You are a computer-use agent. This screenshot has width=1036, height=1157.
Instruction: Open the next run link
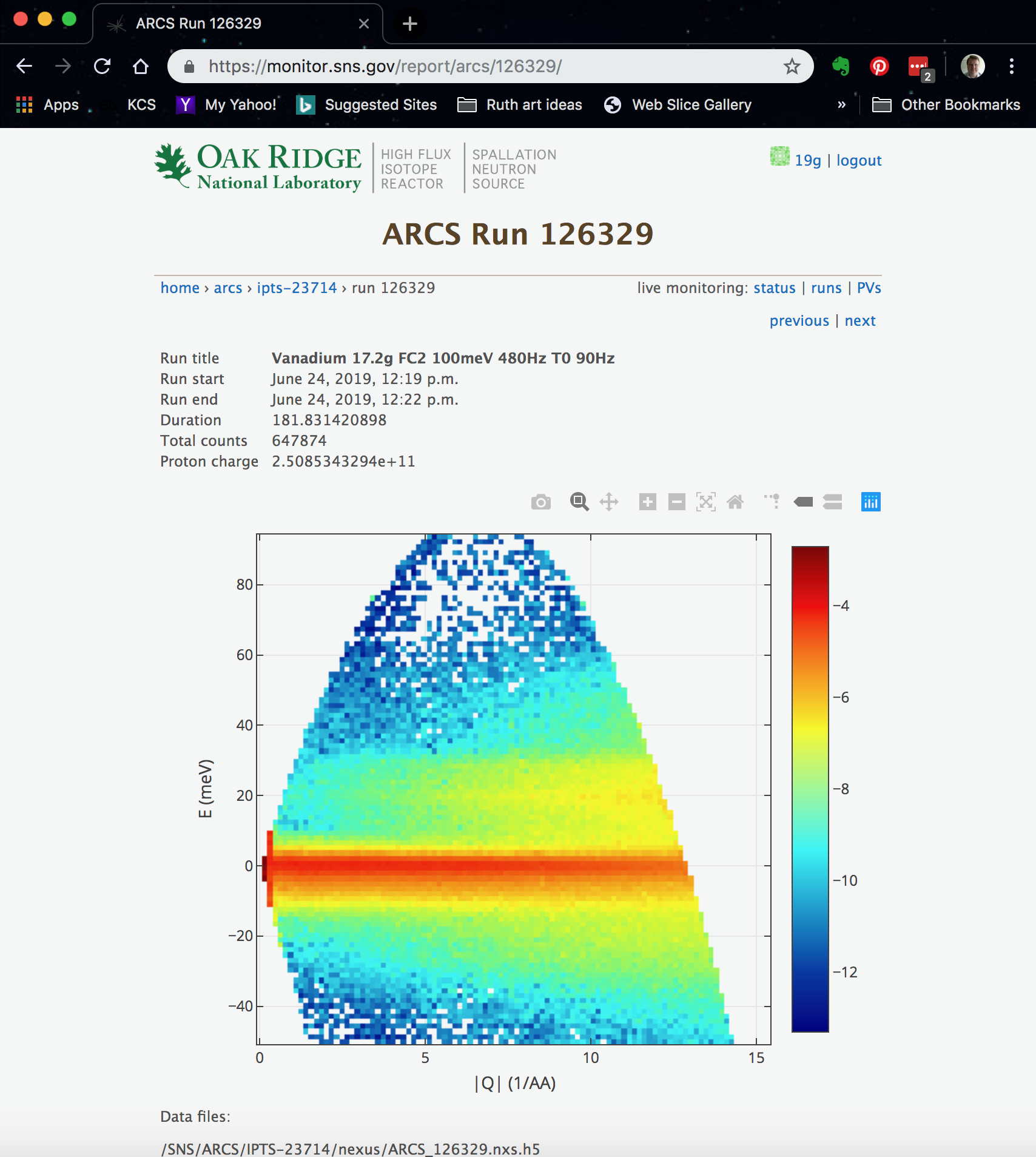coord(860,321)
